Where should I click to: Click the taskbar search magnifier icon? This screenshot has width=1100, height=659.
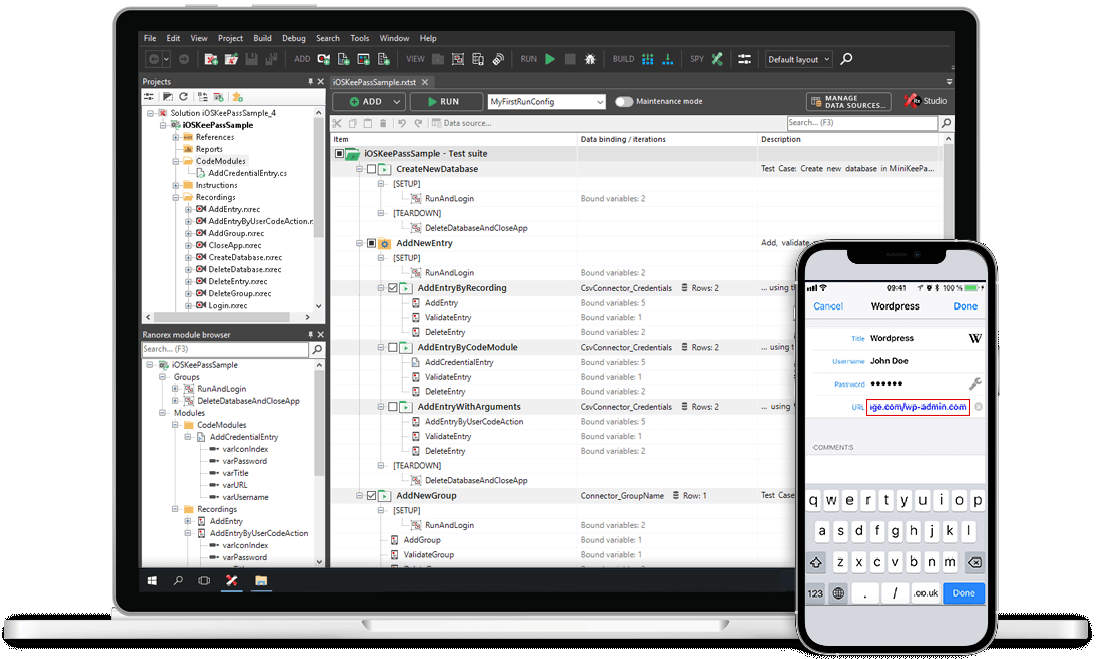(x=178, y=580)
